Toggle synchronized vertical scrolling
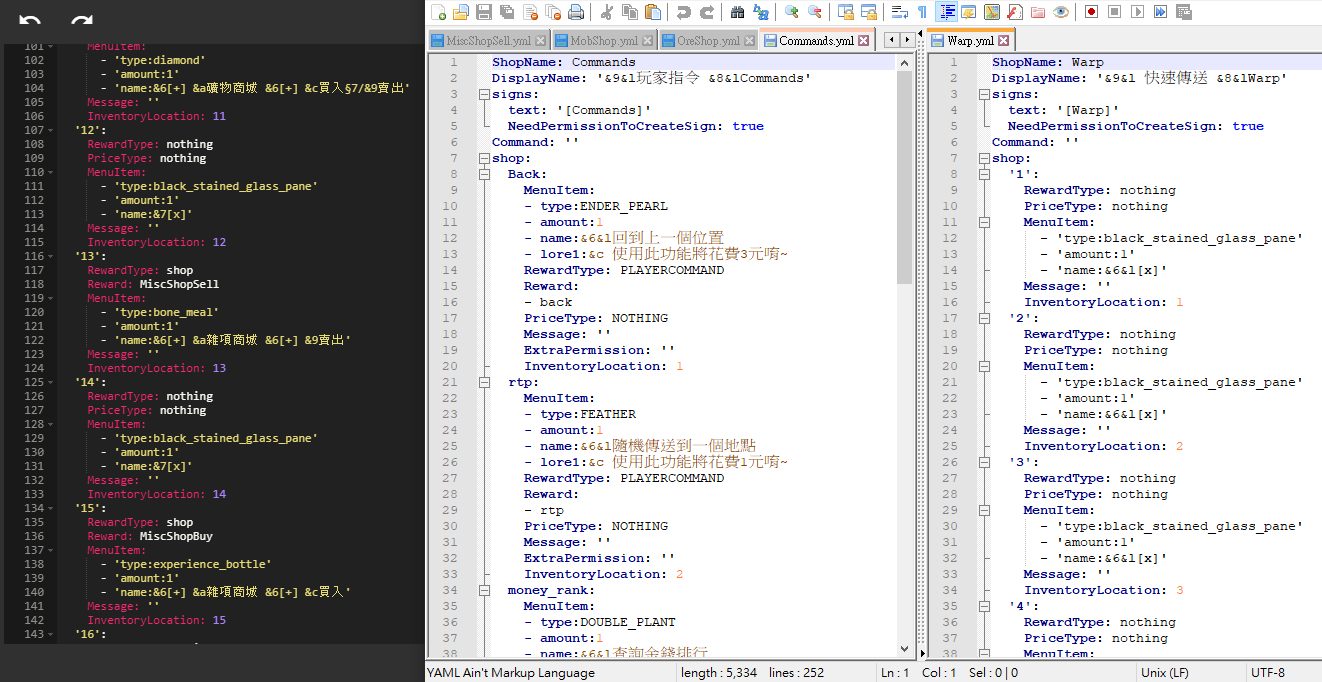1322x682 pixels. click(x=846, y=12)
